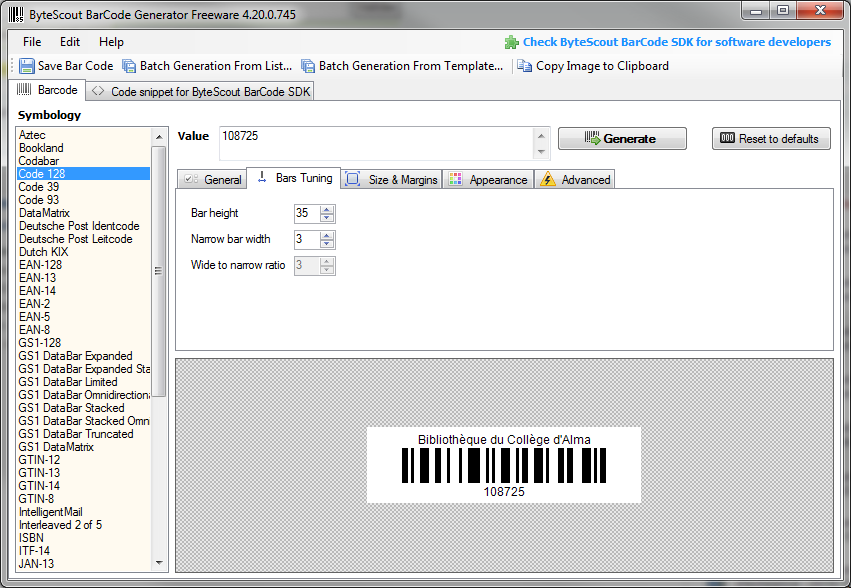Viewport: 851px width, 588px height.
Task: Click the Value field scroll up arrow
Action: pos(541,136)
